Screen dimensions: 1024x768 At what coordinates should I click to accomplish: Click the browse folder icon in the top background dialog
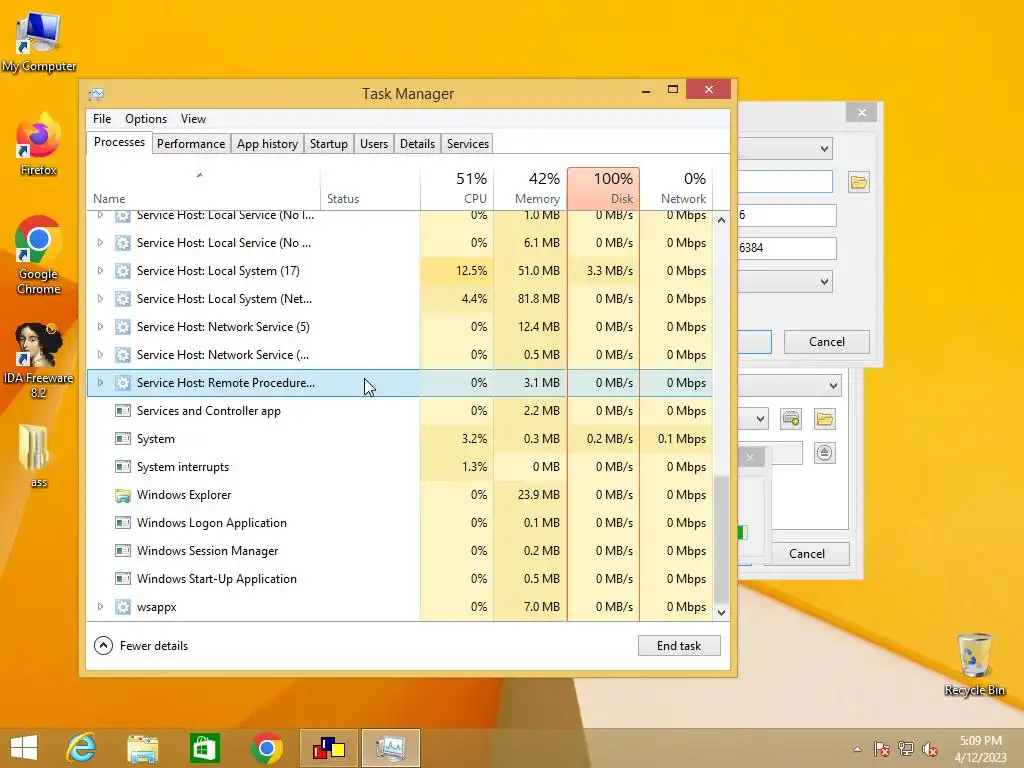pos(859,182)
